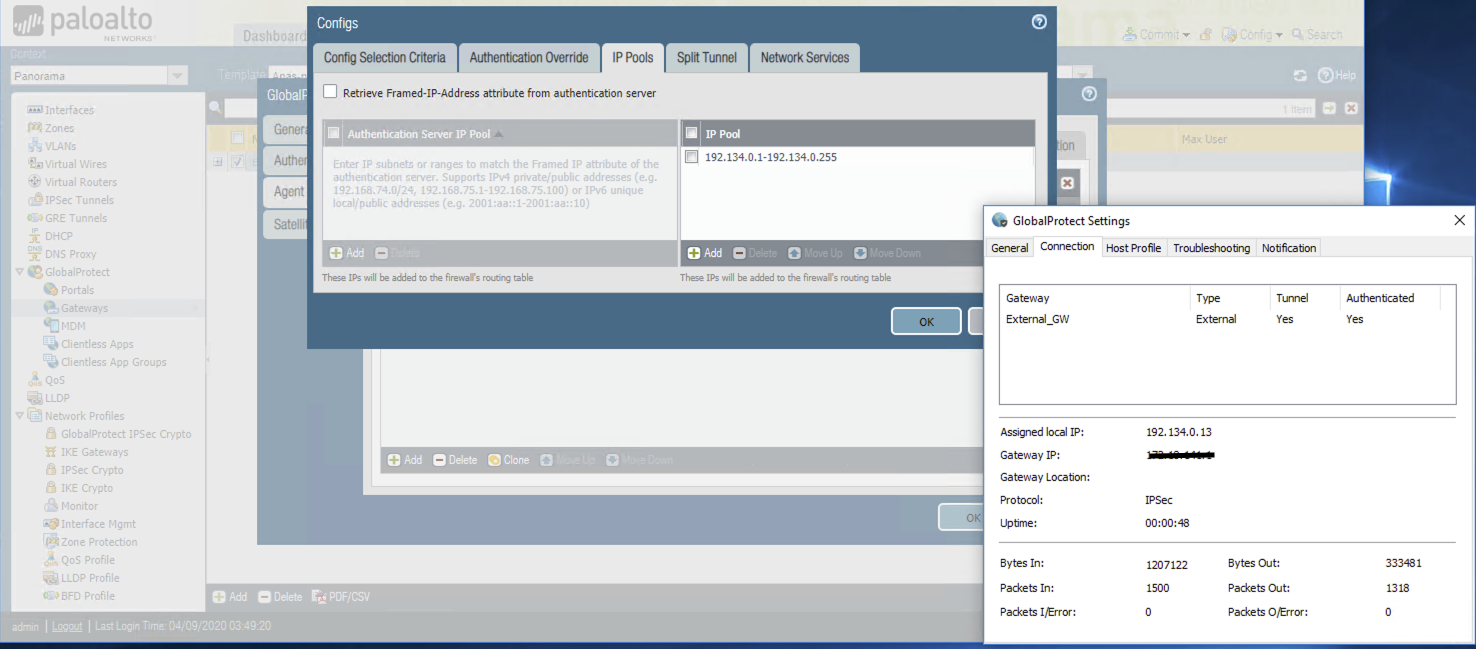1476x649 pixels.
Task: Click the Search box in the top bar
Action: (x=1317, y=34)
